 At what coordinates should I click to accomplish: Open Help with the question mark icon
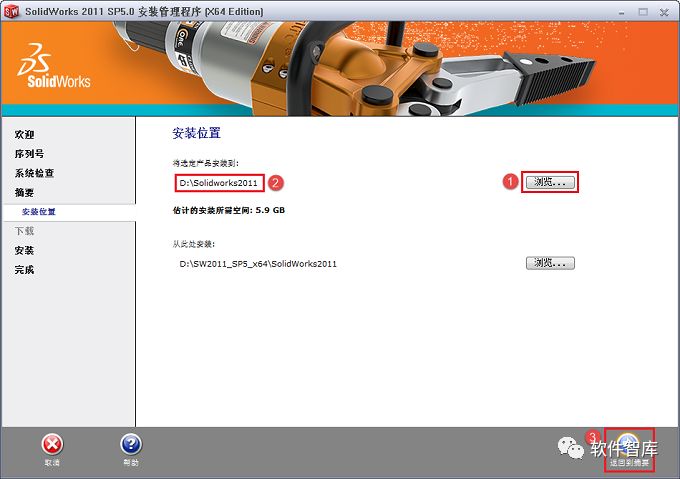click(131, 445)
